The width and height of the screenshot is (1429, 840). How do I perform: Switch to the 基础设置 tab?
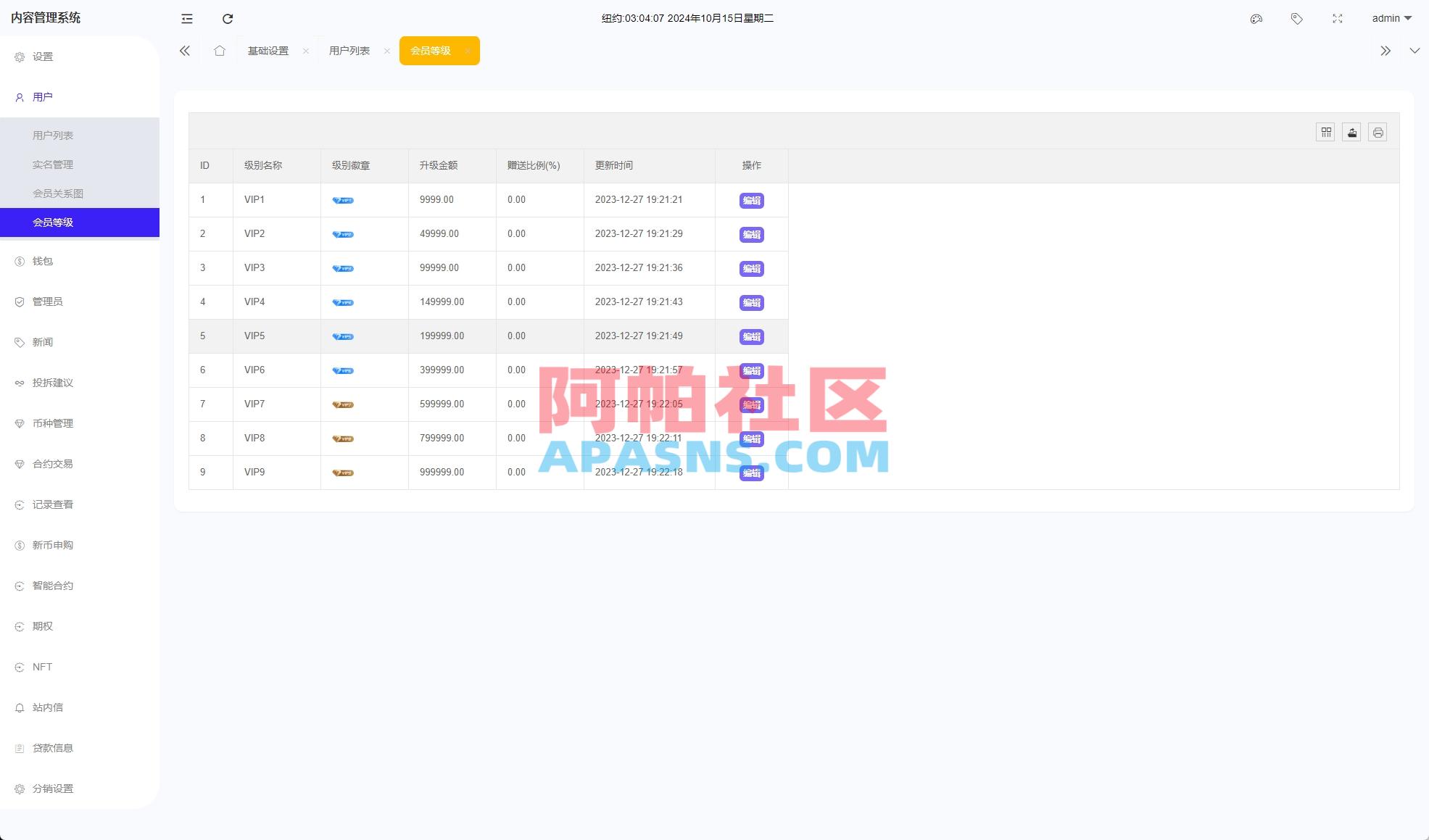(267, 51)
